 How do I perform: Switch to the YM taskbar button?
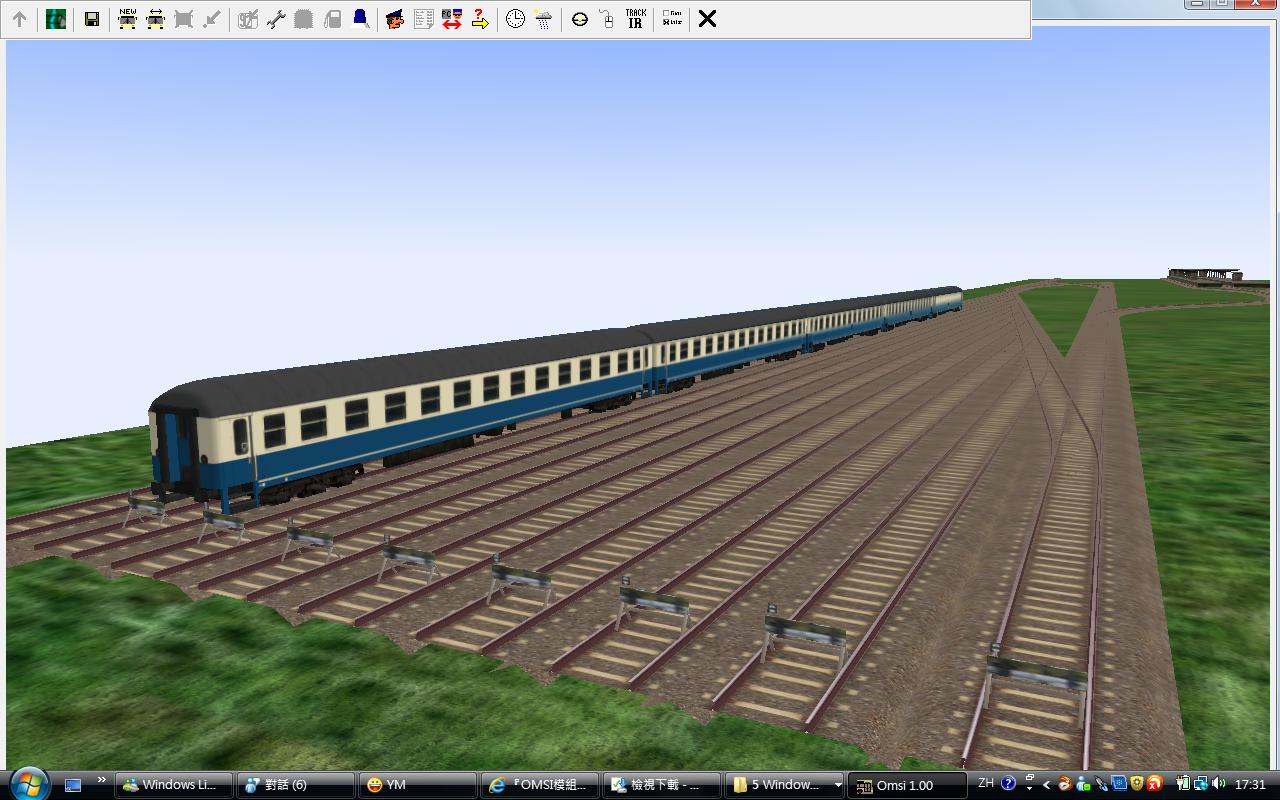418,785
